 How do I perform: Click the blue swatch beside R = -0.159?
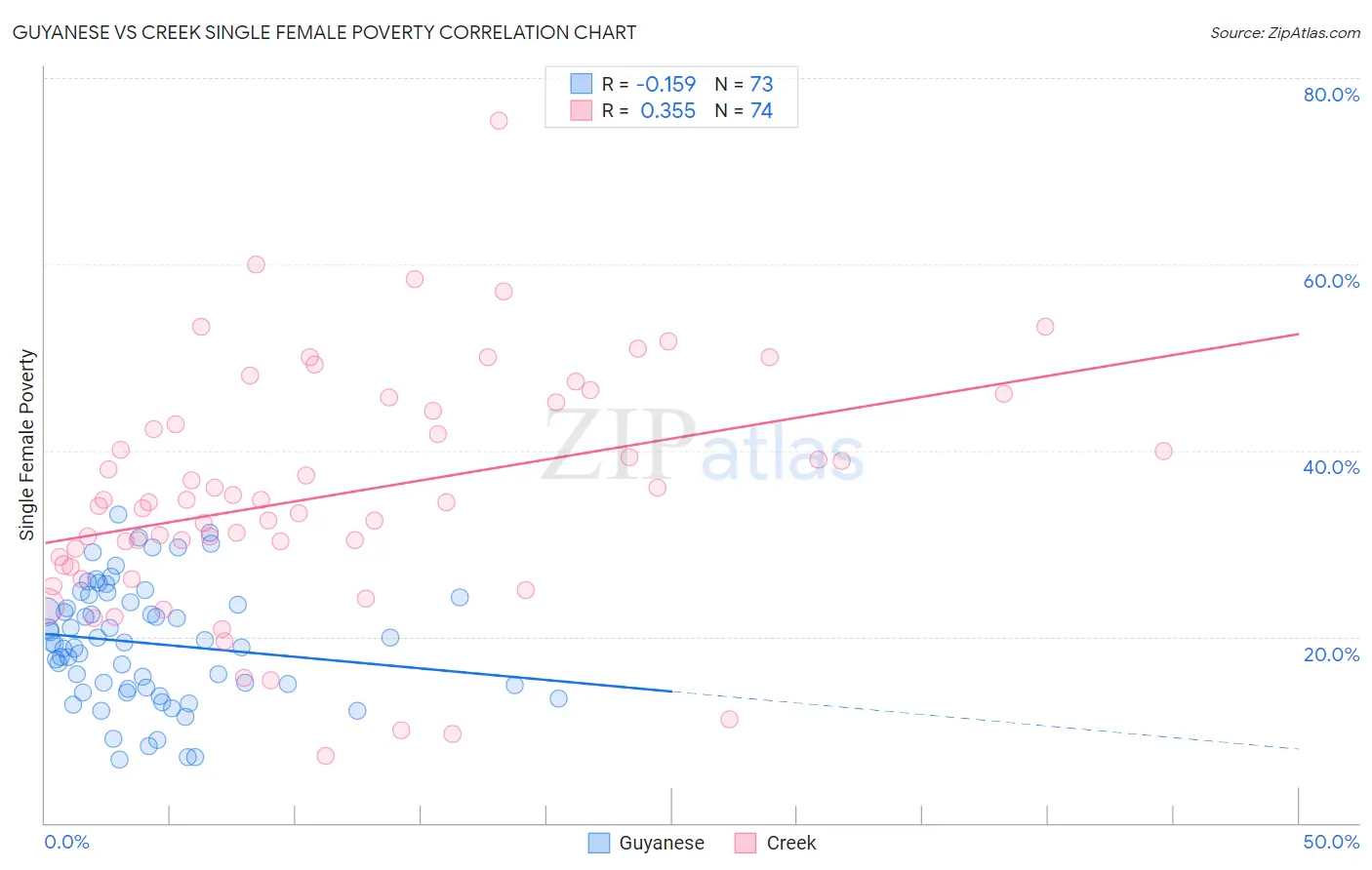pyautogui.click(x=581, y=84)
